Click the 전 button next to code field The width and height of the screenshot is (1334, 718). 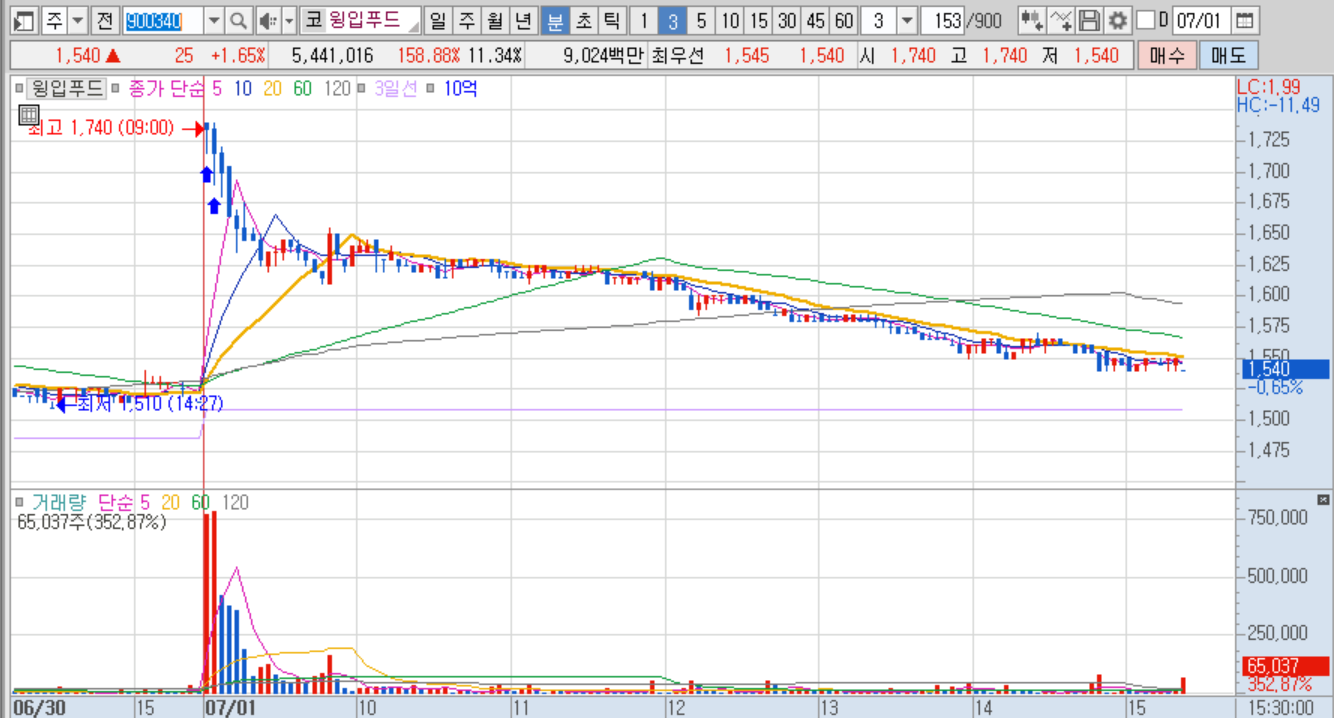104,20
